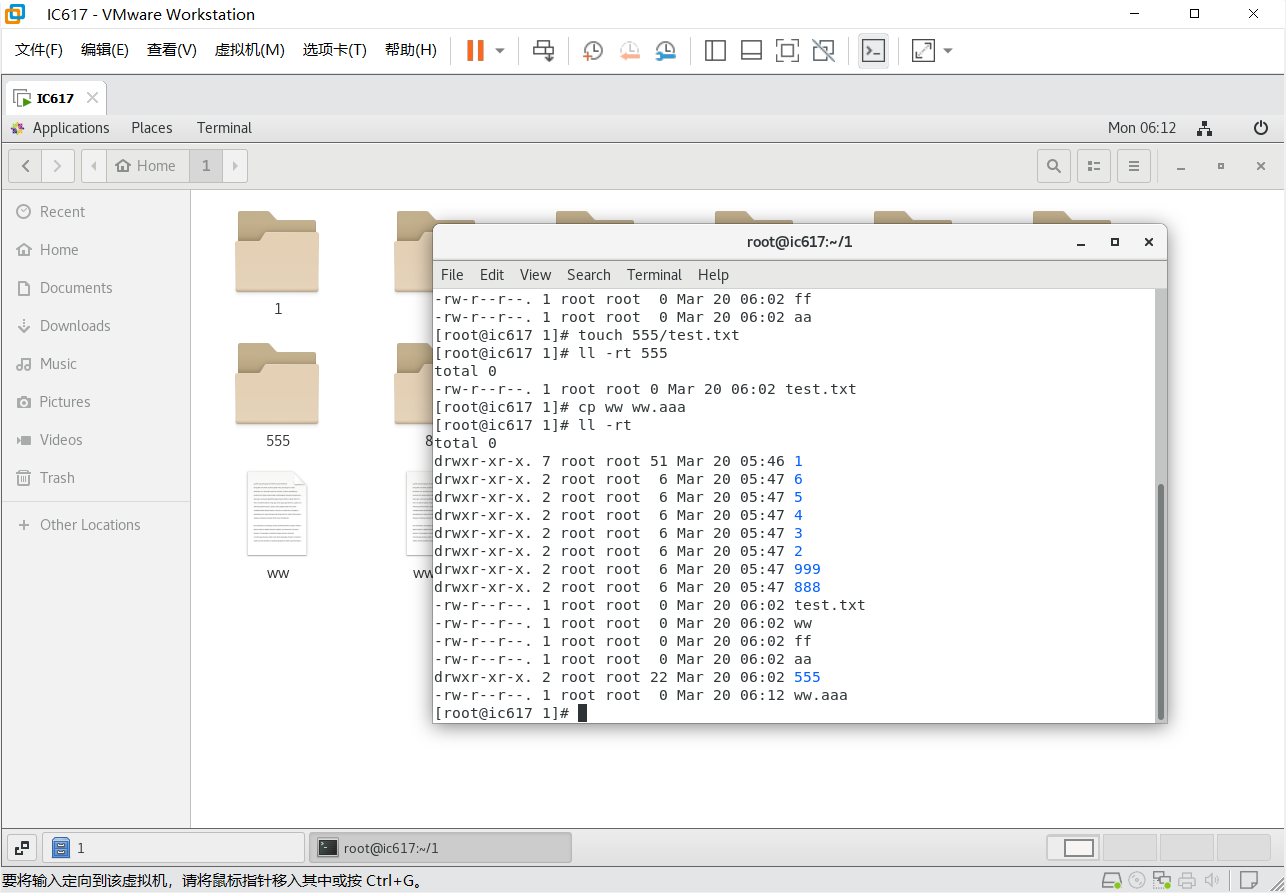This screenshot has height=893, width=1286.
Task: Open the stretch display options dropdown arrow
Action: [948, 50]
